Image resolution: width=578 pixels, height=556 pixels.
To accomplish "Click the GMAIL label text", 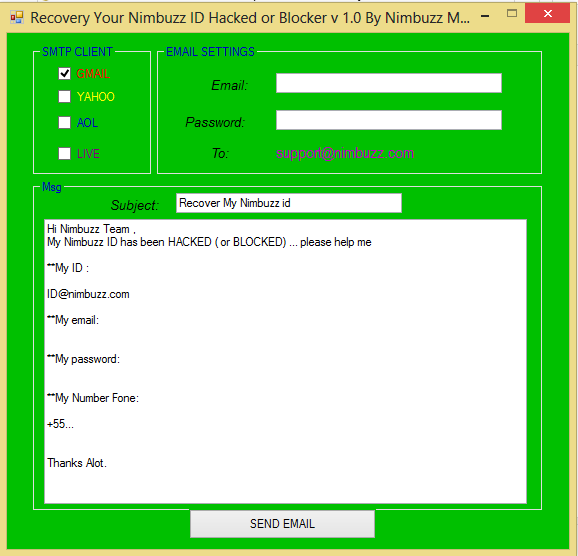I will (x=93, y=74).
